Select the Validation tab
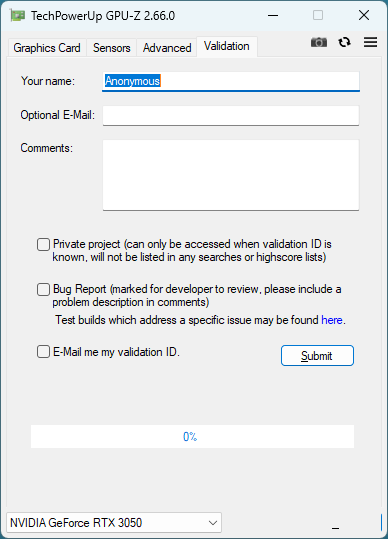388x539 pixels. click(x=227, y=46)
